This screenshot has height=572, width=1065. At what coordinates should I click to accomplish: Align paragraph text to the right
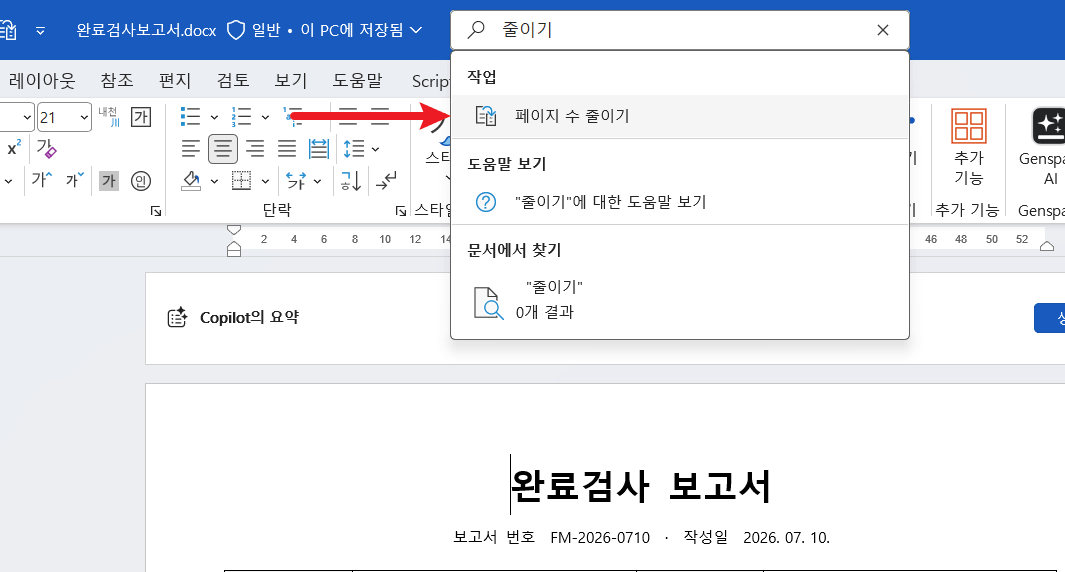(x=255, y=149)
